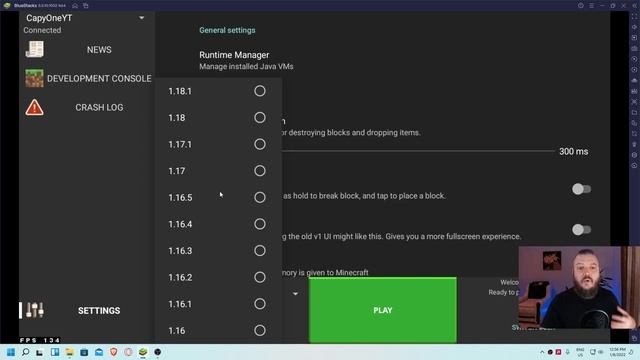Select version 1.18 radio button
640x360 pixels.
[260, 118]
